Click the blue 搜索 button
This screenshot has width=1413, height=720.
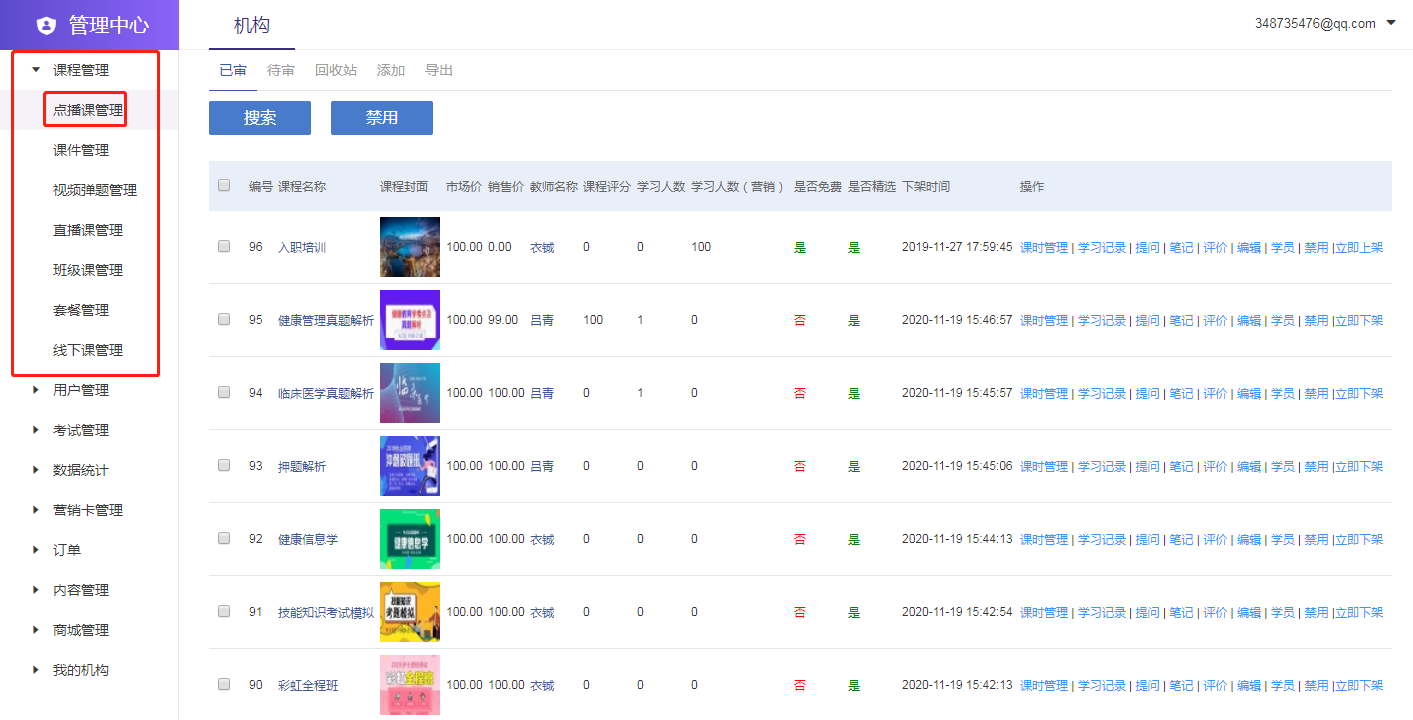(x=260, y=118)
